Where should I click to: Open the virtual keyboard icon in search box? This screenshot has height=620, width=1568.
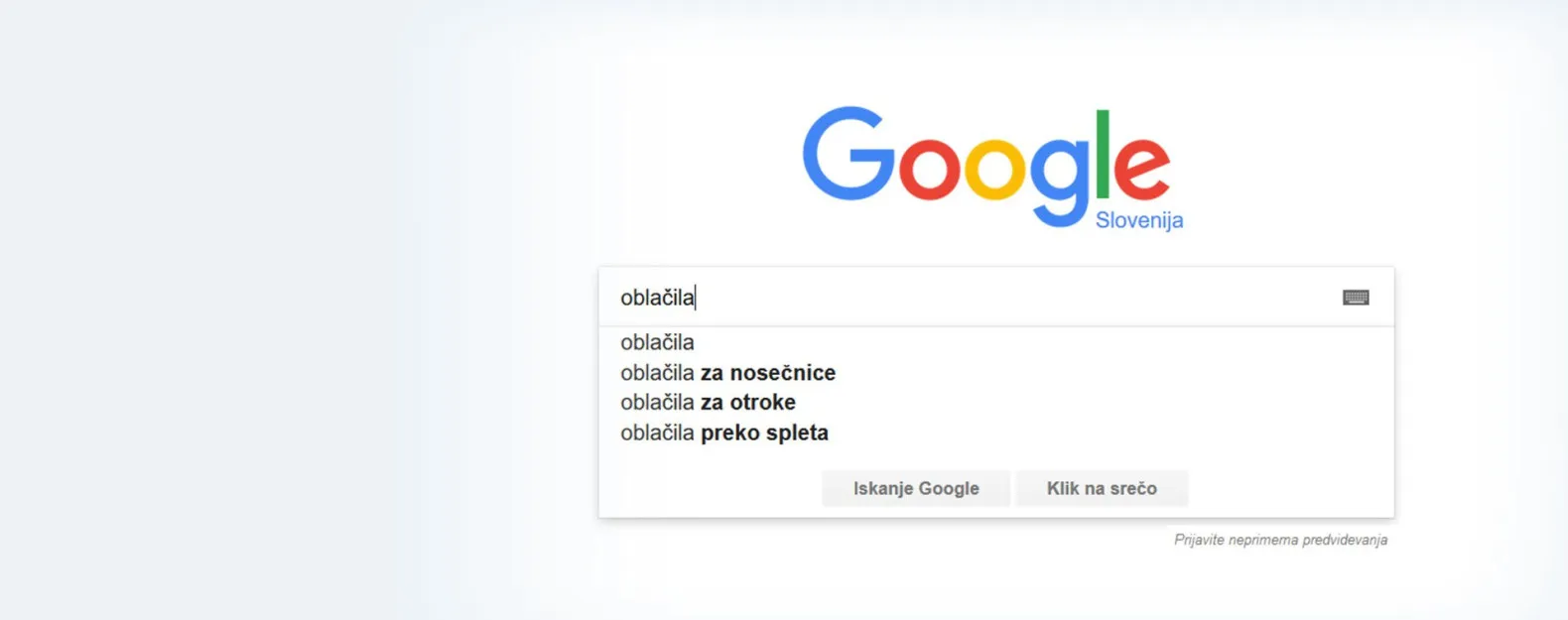(x=1355, y=298)
